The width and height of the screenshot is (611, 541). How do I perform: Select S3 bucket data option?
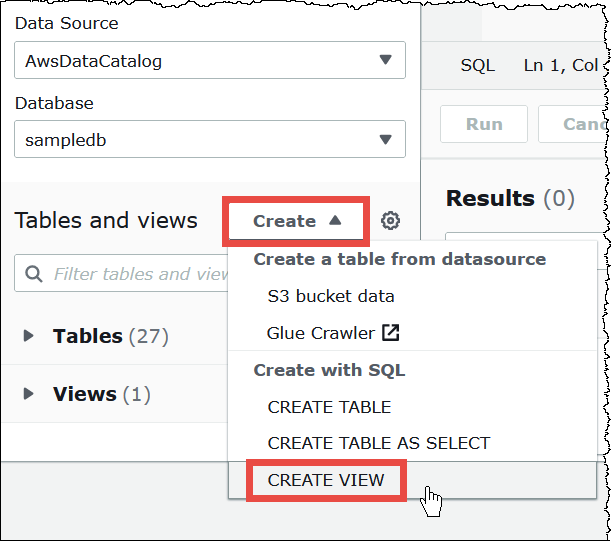pyautogui.click(x=331, y=296)
